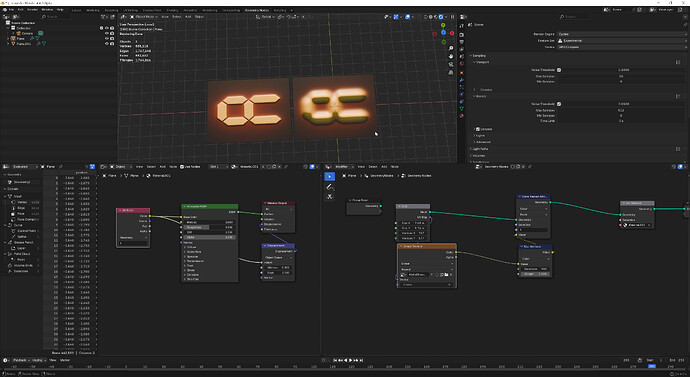Open the Render Engine Cycles dropdown
The image size is (690, 377).
point(621,34)
